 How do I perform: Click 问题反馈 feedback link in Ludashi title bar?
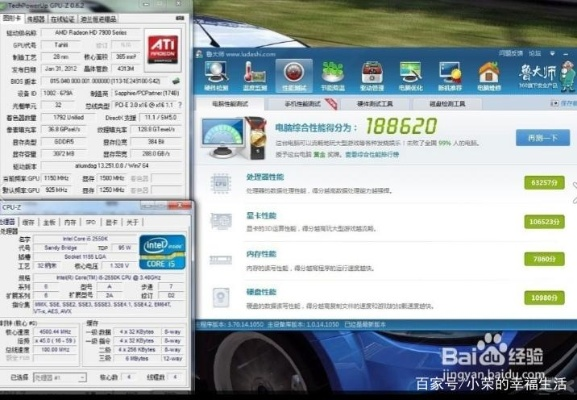tap(510, 54)
